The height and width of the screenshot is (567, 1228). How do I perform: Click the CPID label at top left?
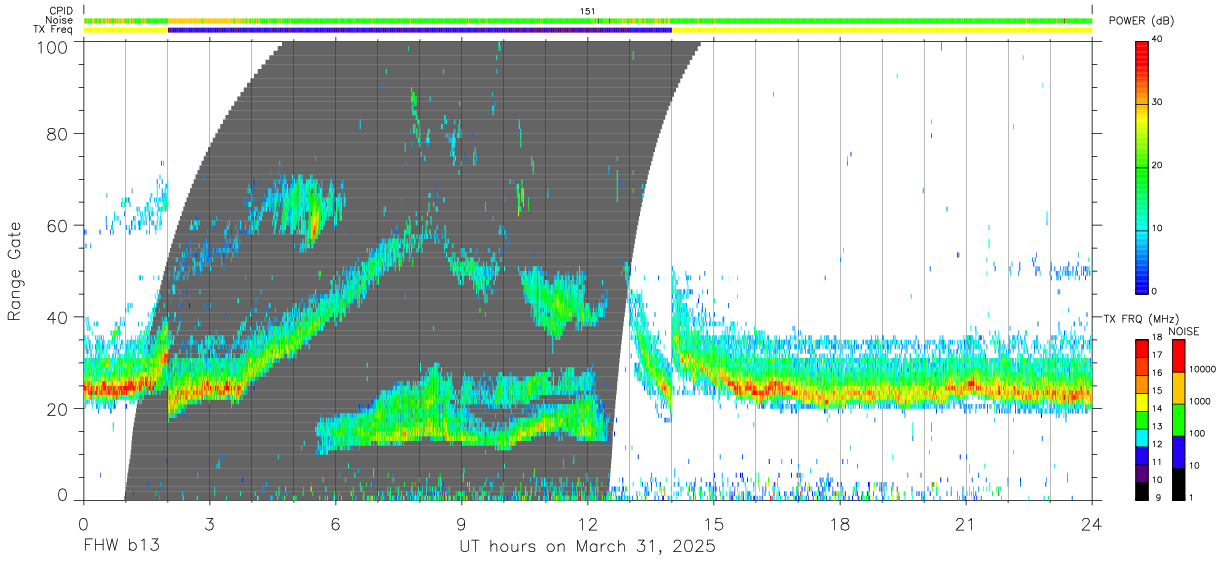tap(61, 11)
